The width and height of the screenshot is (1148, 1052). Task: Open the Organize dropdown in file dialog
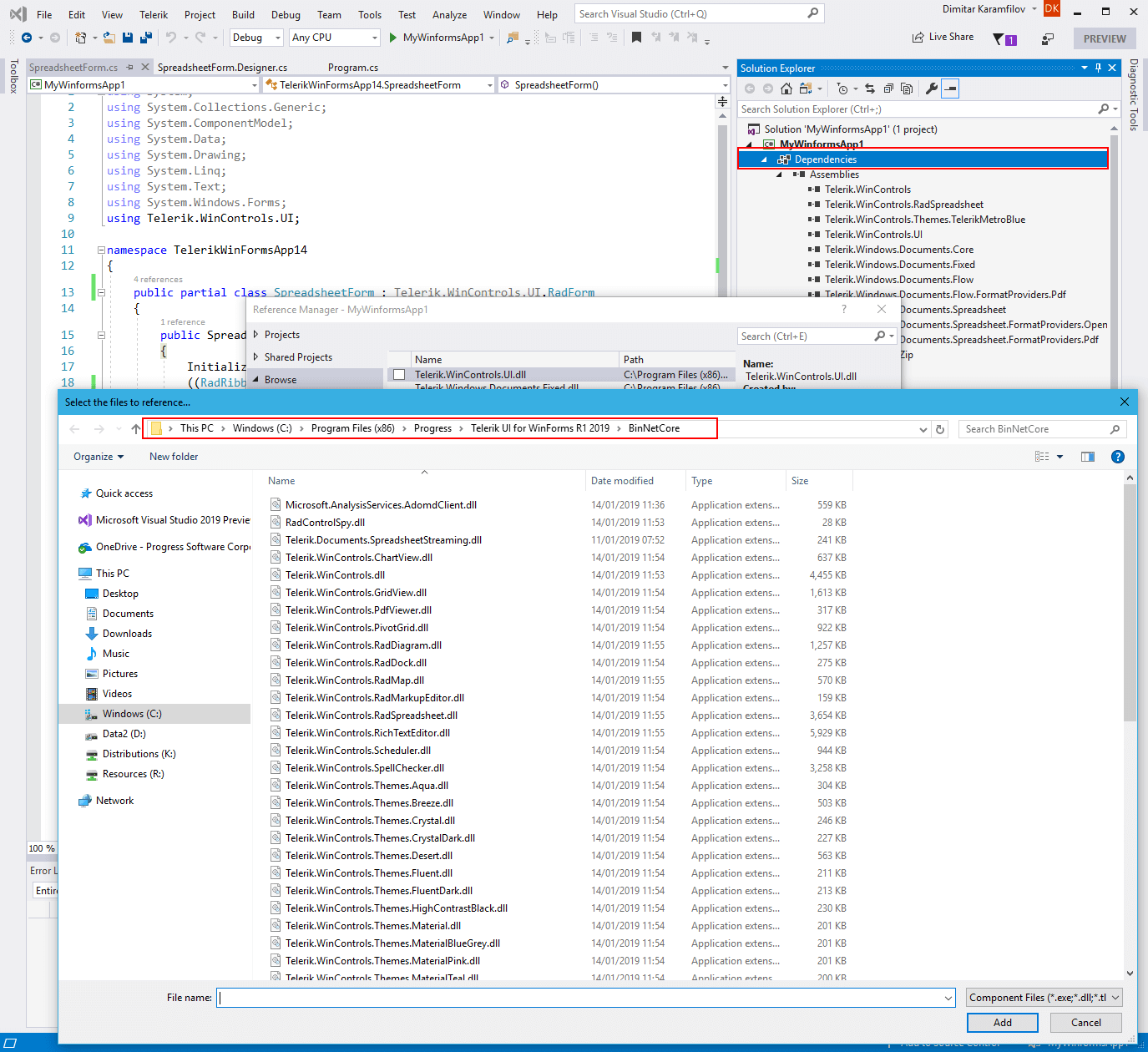click(99, 457)
